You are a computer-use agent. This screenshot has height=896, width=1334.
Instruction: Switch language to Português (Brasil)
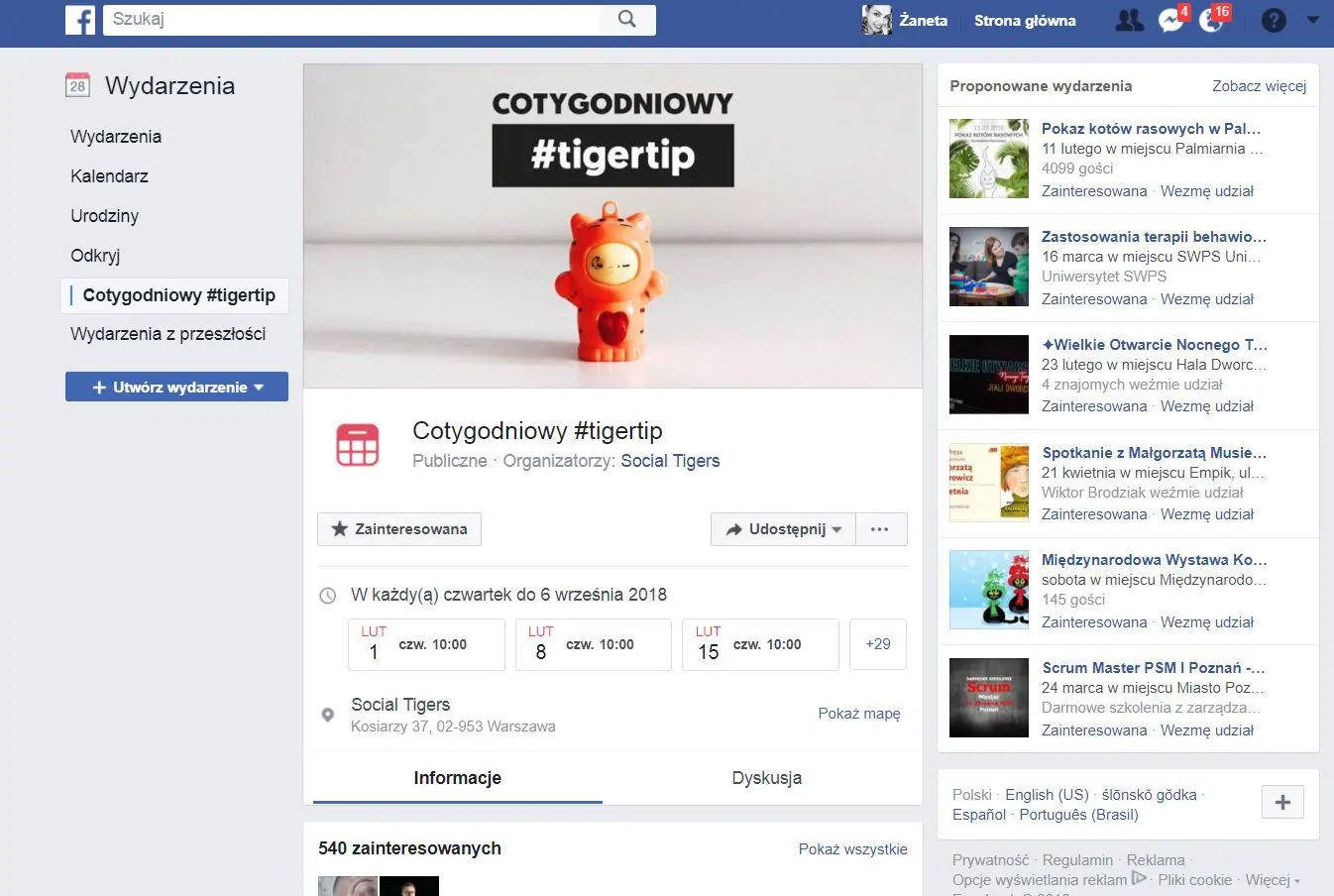click(1078, 815)
